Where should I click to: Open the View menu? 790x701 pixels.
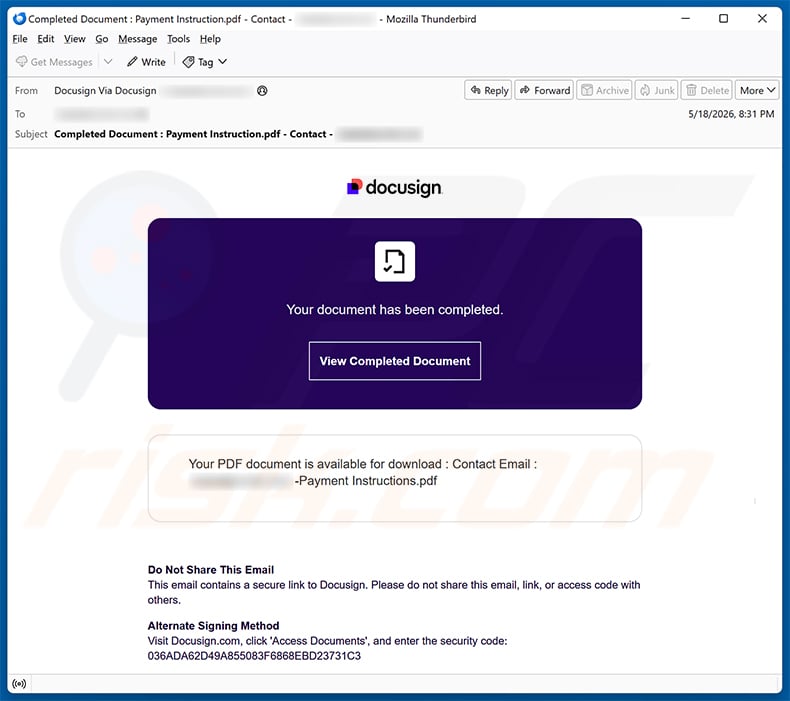75,39
